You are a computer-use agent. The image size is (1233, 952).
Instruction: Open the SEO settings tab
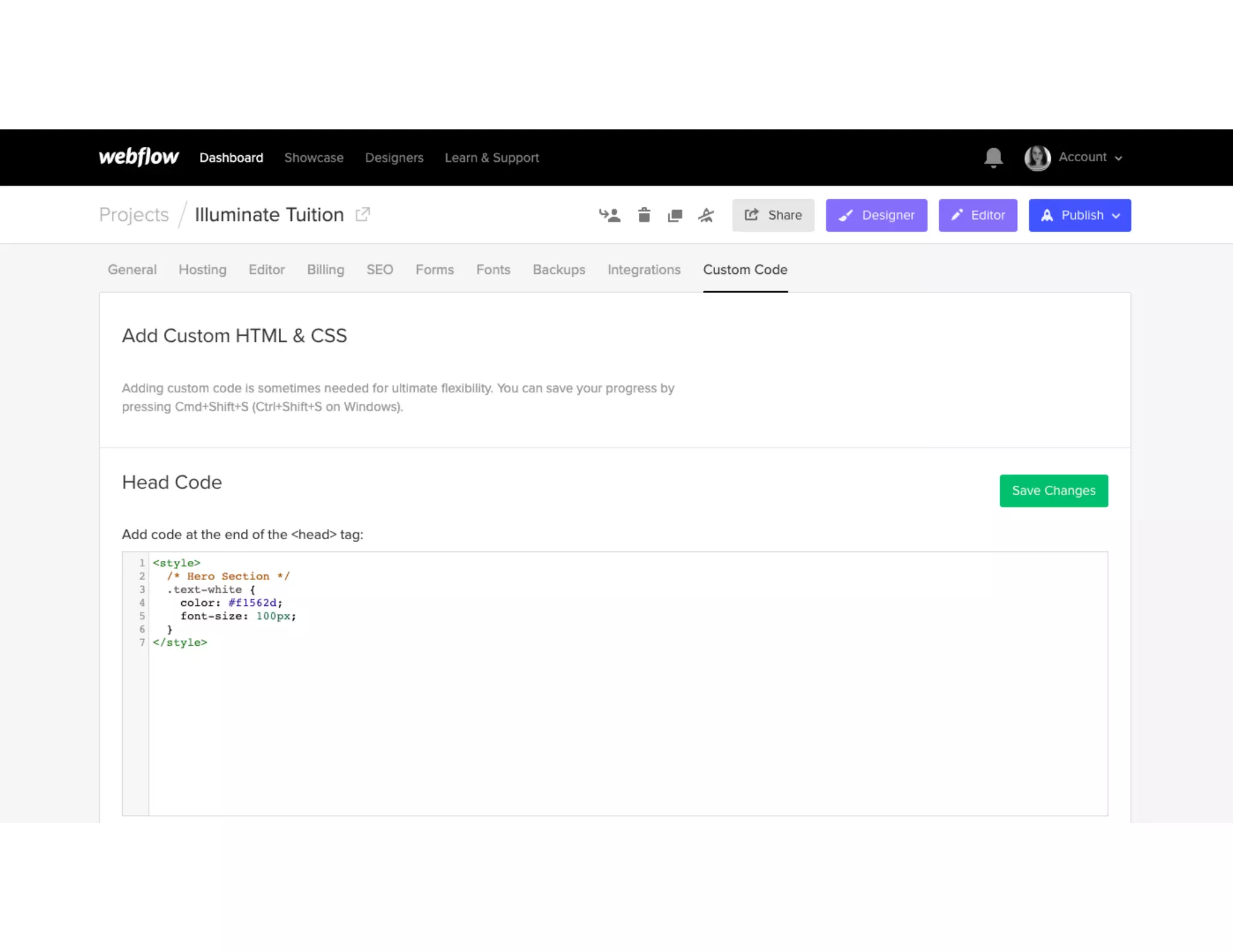pyautogui.click(x=379, y=270)
